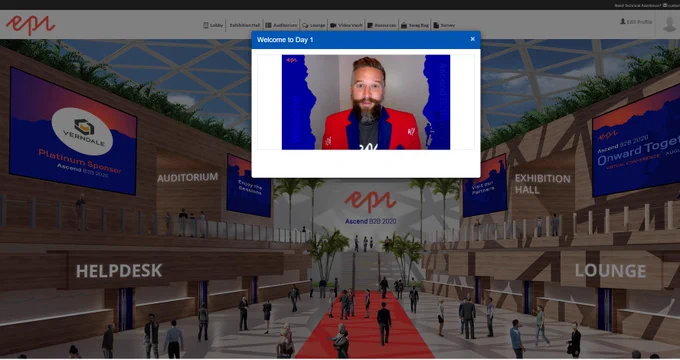The height and width of the screenshot is (360, 680).
Task: Close the Welcome to Day 1 popup
Action: (472, 39)
